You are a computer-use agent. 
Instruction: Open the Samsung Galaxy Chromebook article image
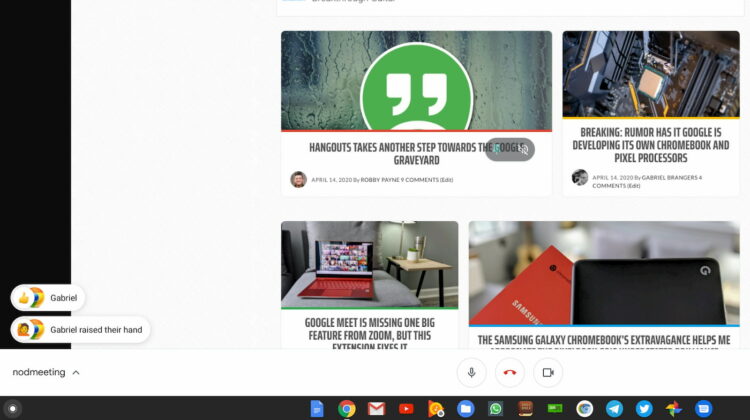(603, 272)
